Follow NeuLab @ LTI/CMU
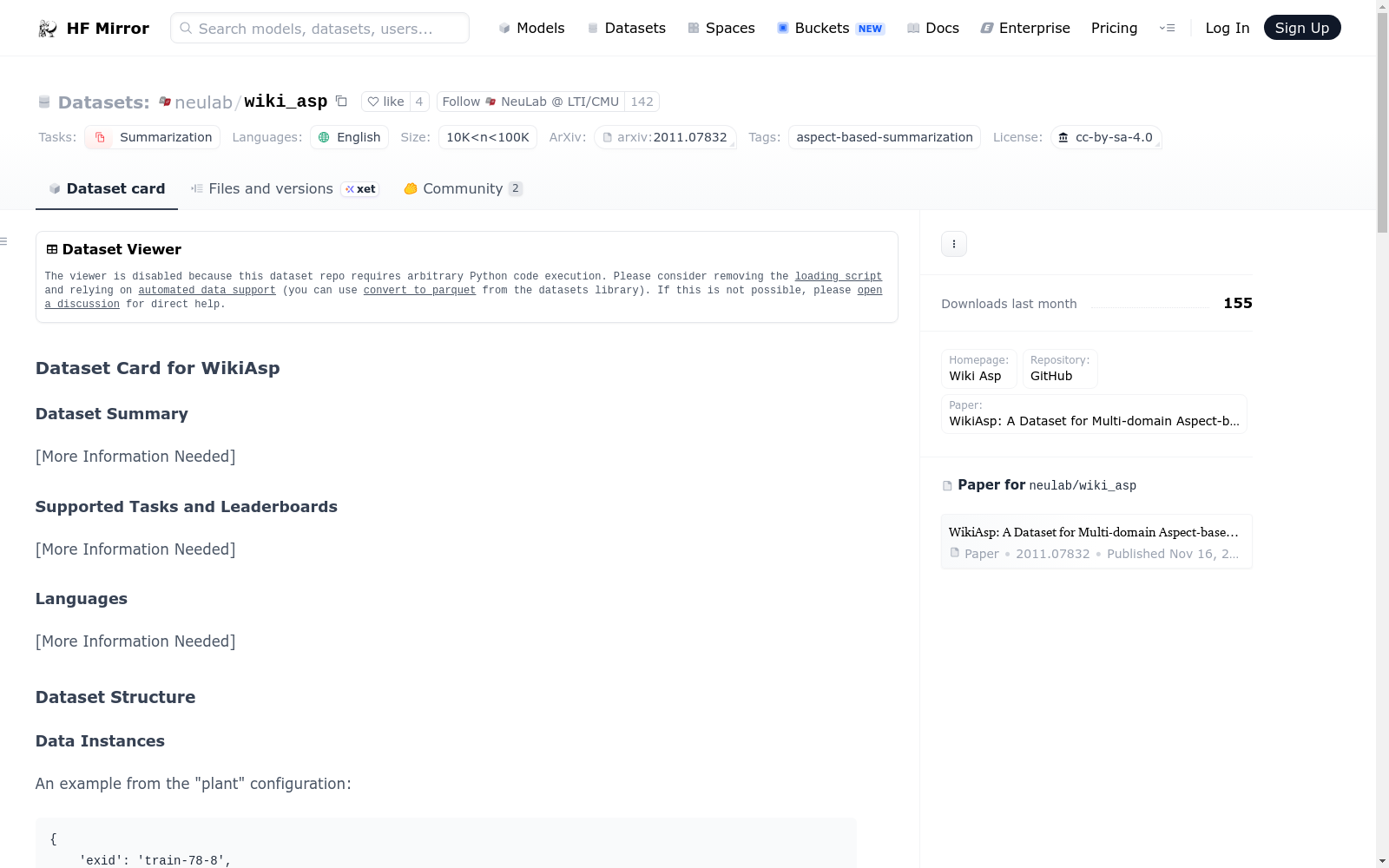The height and width of the screenshot is (868, 1389). (530, 102)
